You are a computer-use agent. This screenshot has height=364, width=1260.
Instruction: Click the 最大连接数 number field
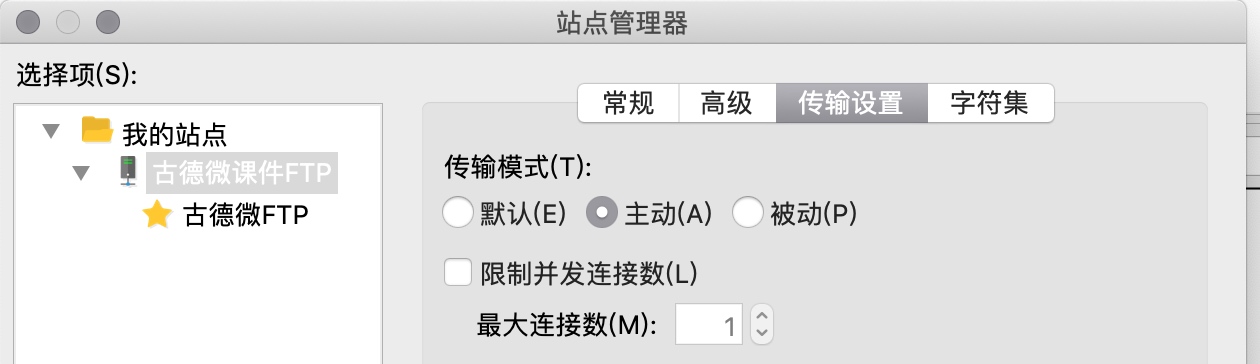point(710,324)
